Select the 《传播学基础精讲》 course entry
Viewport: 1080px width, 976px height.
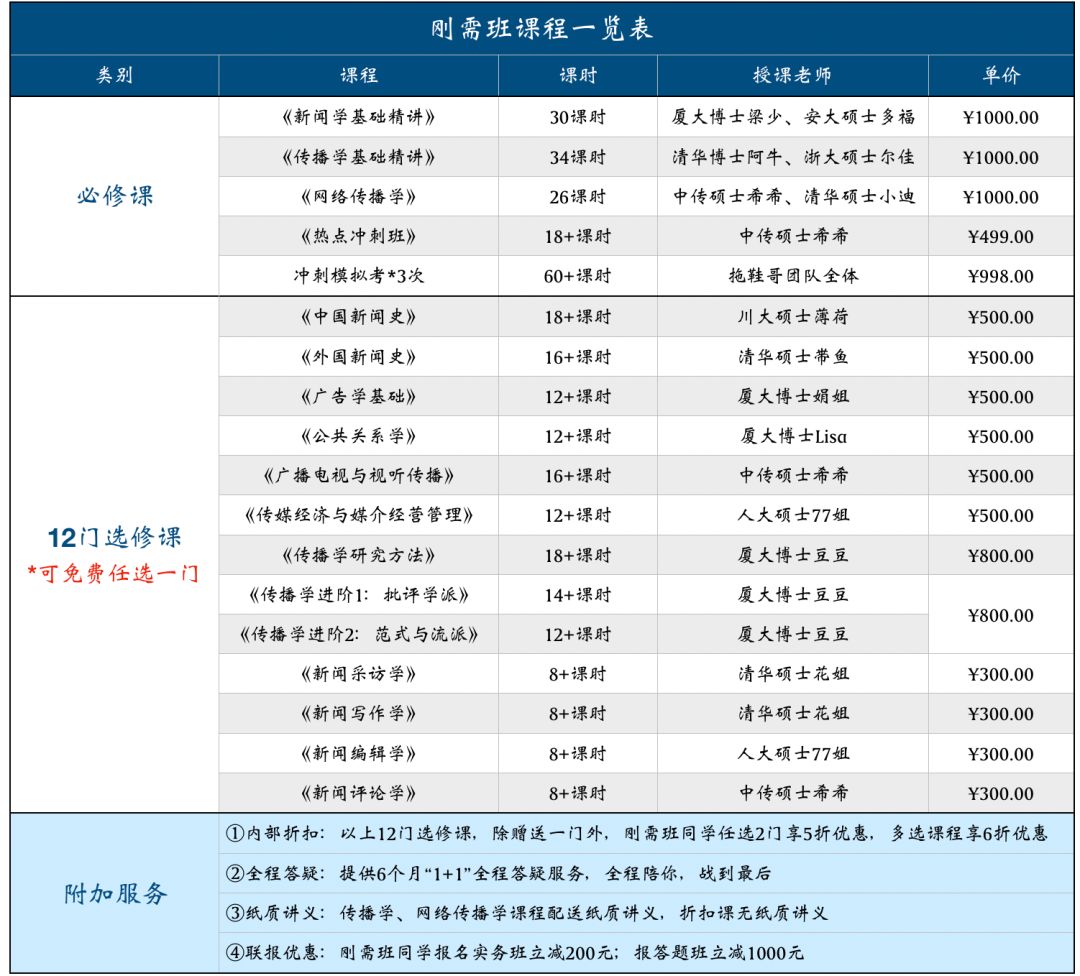click(x=358, y=158)
